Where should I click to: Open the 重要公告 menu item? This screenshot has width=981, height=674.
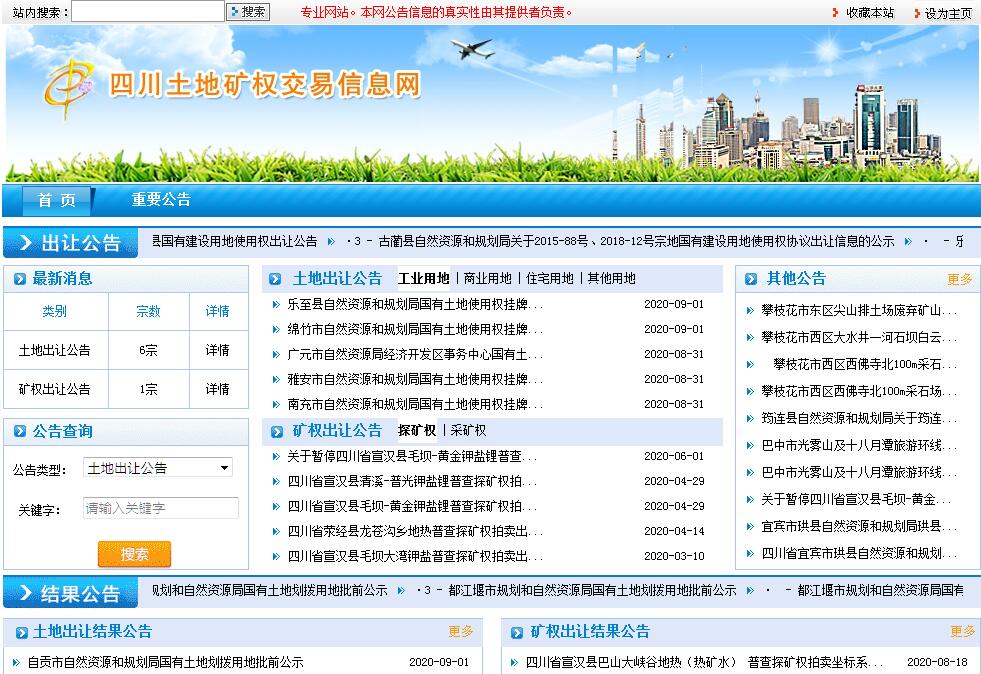[x=161, y=200]
